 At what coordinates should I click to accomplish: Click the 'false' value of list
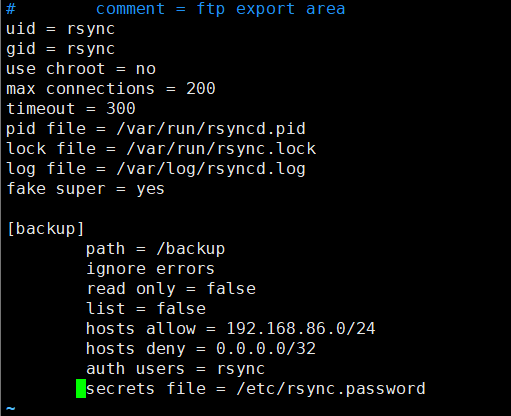tap(181, 308)
